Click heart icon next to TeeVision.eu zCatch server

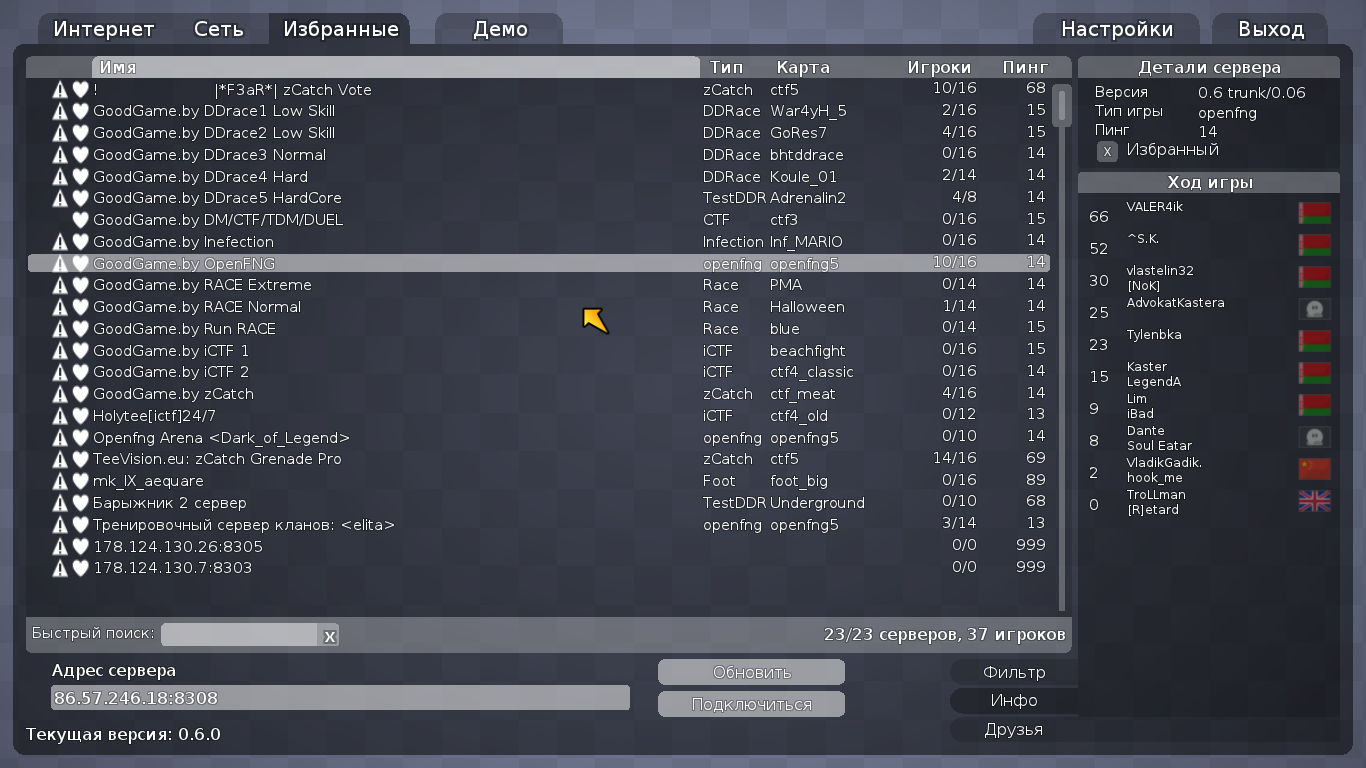tap(80, 459)
